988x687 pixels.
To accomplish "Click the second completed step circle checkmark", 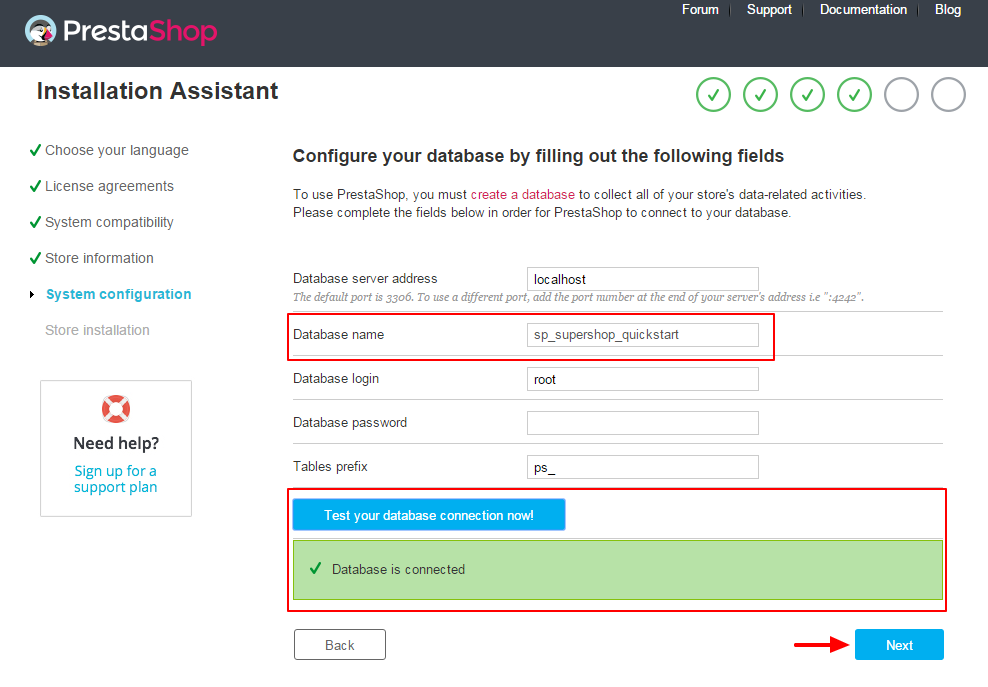I will [x=761, y=95].
